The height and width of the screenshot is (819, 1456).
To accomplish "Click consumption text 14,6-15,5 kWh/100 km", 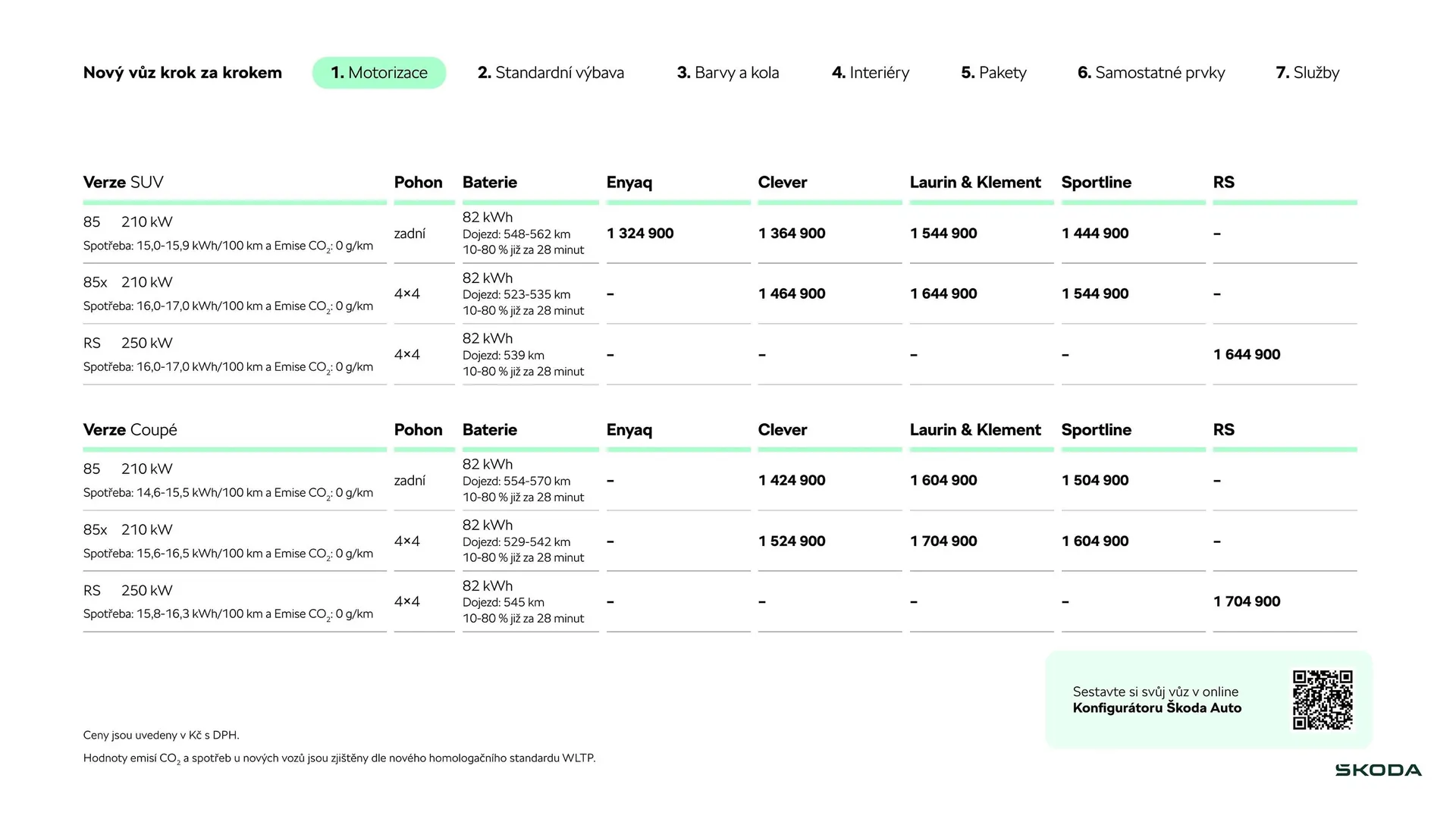I will 199,493.
